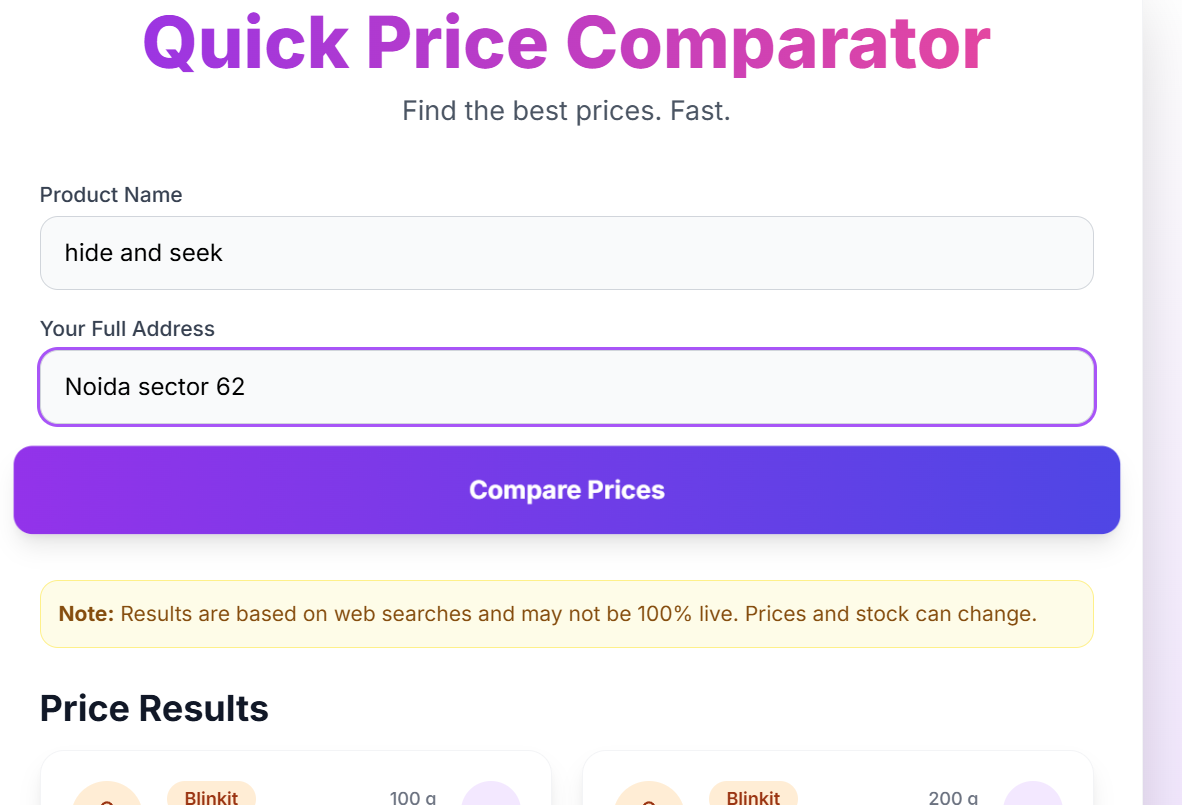Click the orange circular product icon on left card
The image size is (1182, 805).
pos(107,800)
